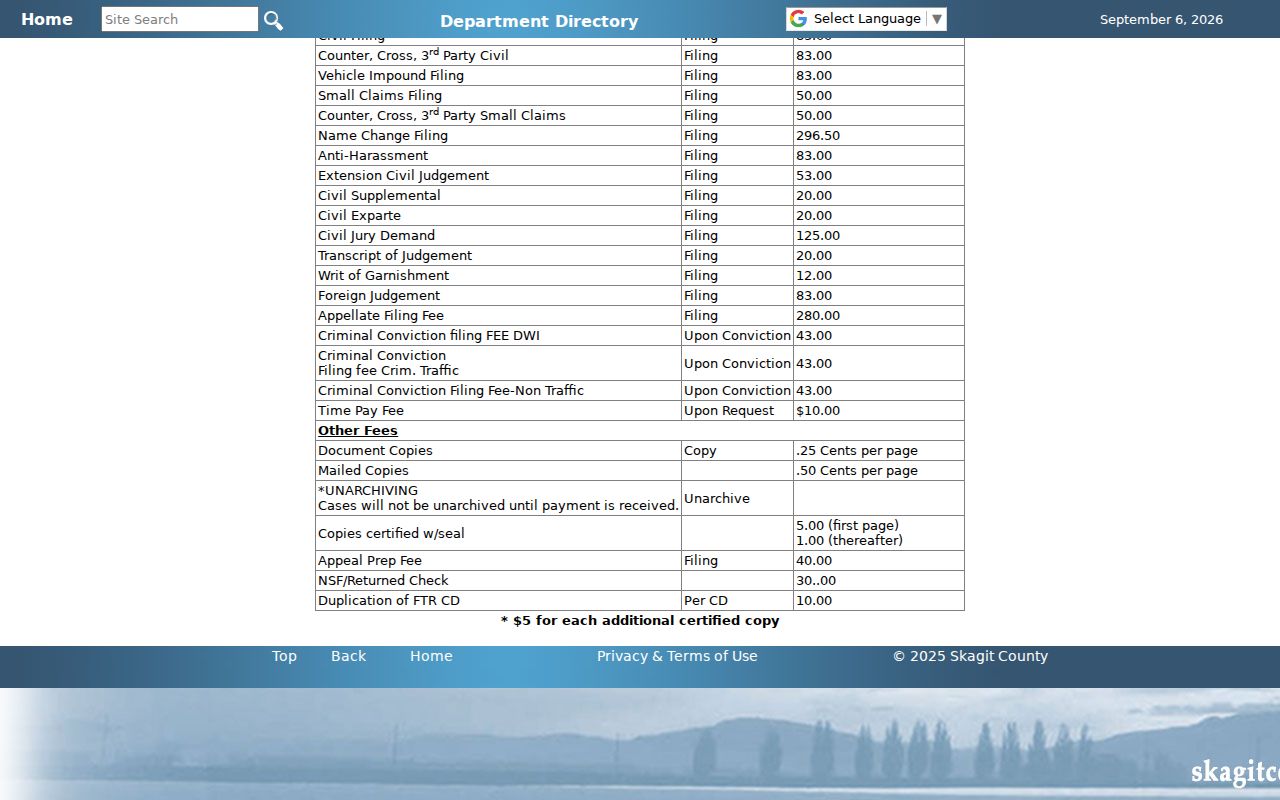Click 'Writ of Garnishment' label

point(384,276)
